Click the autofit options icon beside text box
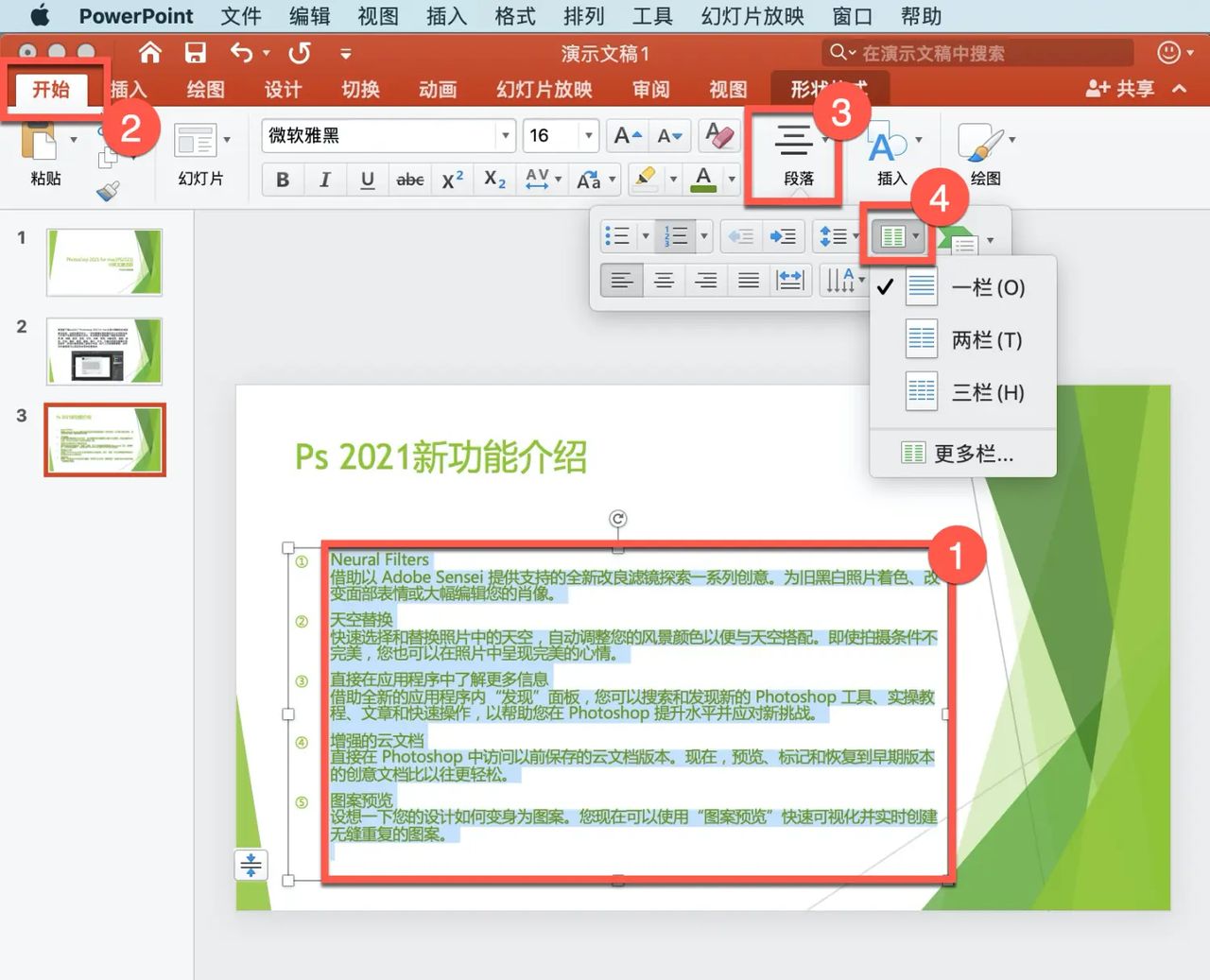This screenshot has width=1210, height=980. coord(251,865)
